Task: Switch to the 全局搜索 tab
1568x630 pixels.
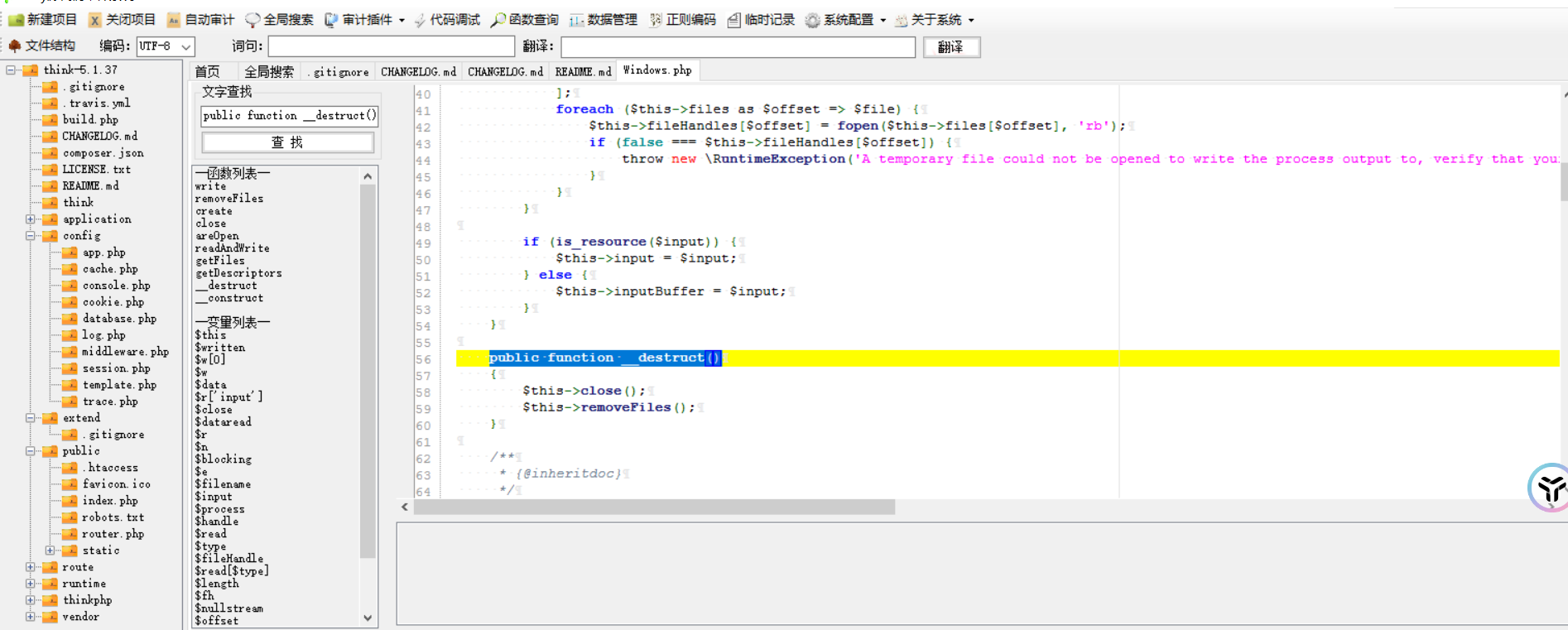Action: tap(269, 72)
